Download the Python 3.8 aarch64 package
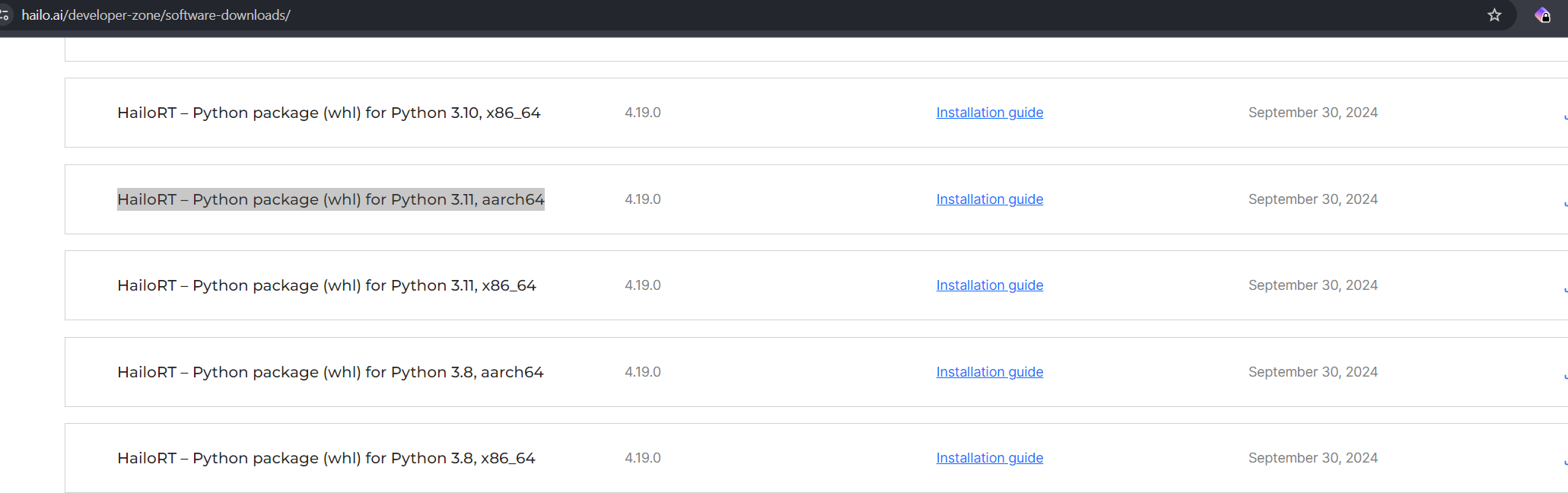 1565,376
